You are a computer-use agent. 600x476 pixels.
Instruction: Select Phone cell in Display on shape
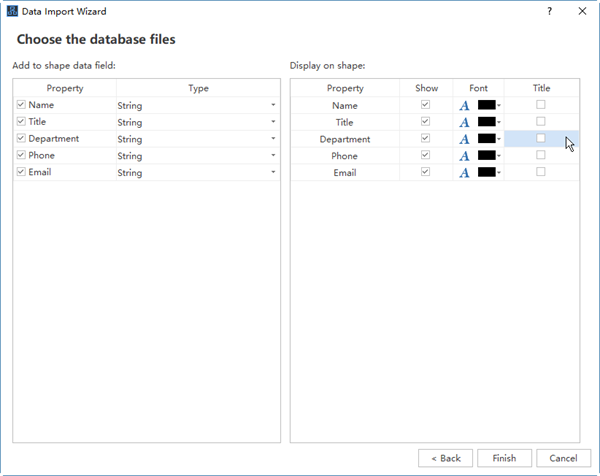[345, 156]
